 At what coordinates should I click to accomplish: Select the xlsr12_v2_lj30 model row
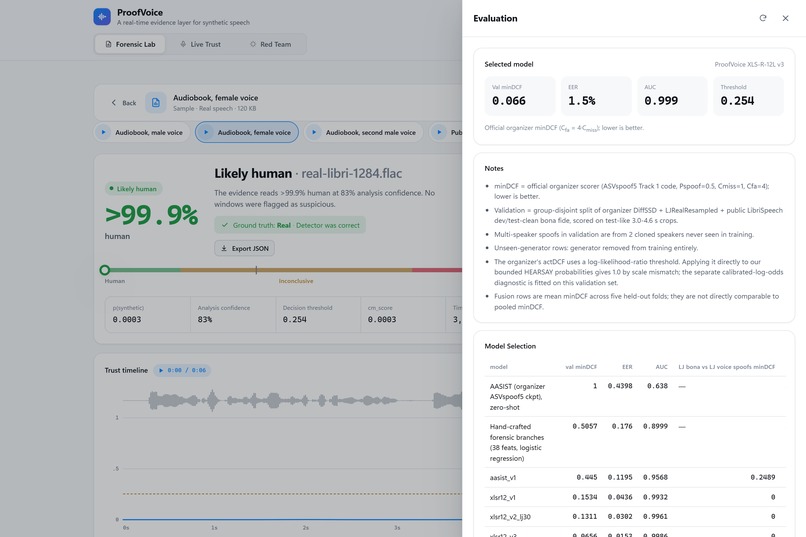(x=635, y=516)
